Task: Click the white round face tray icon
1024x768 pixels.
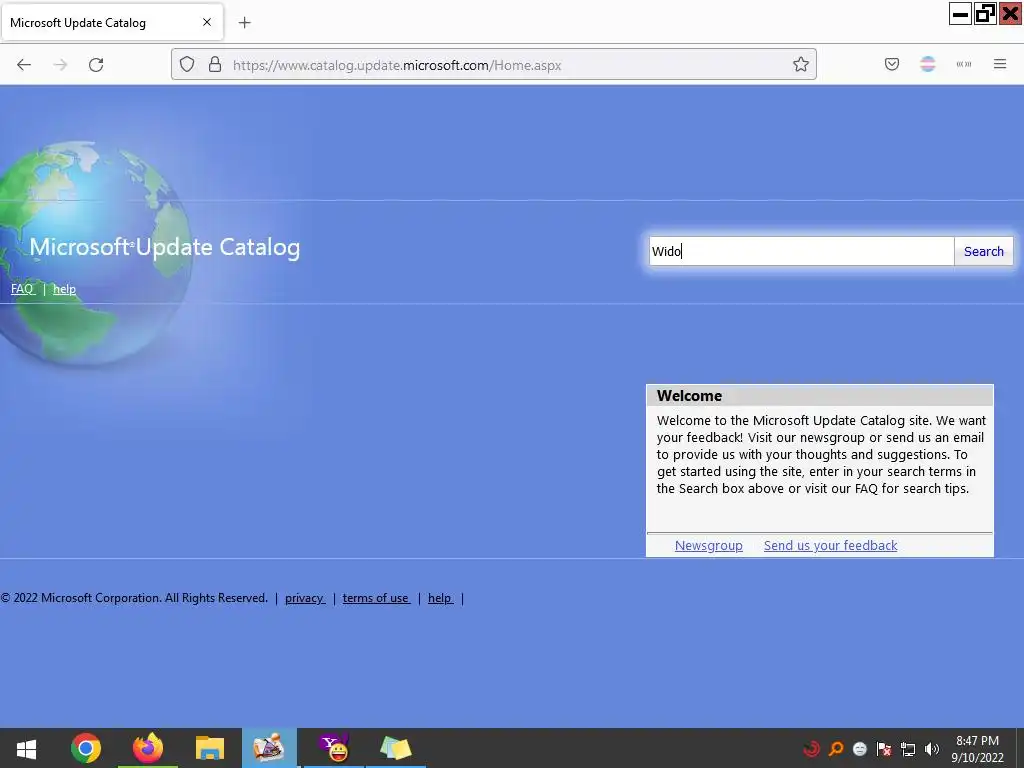Action: click(x=860, y=749)
